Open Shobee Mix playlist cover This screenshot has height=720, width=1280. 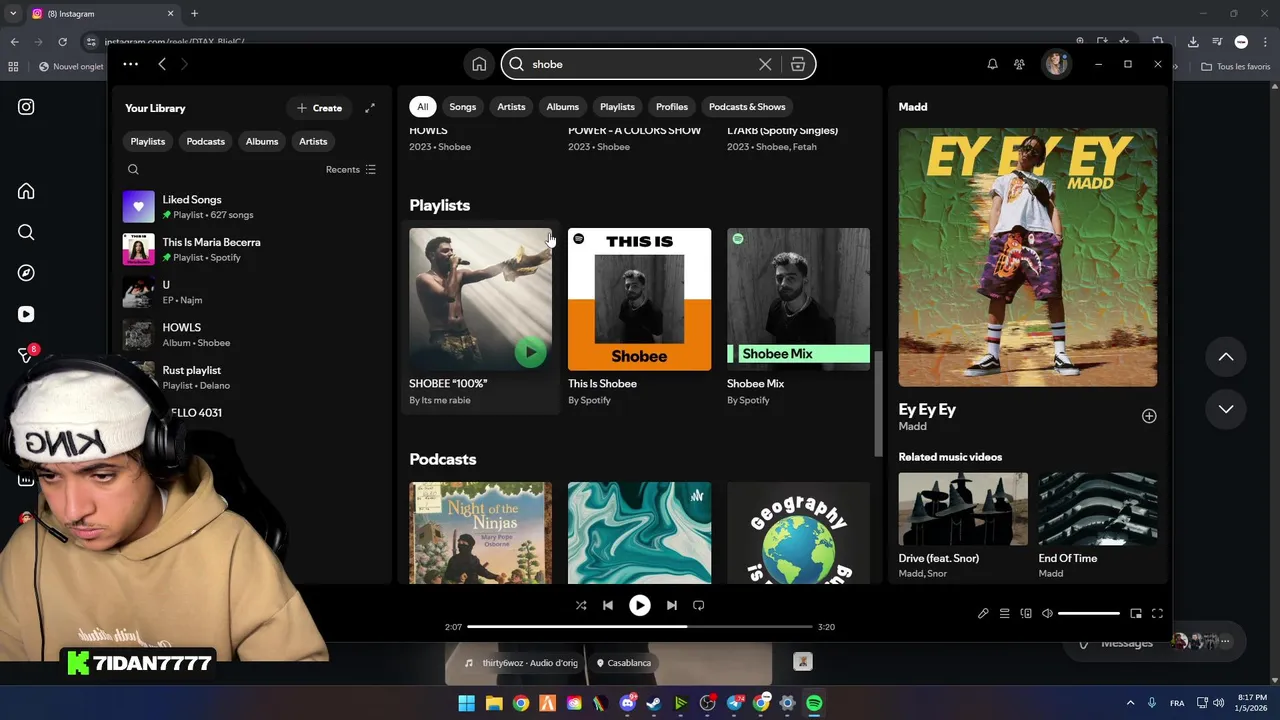(798, 299)
